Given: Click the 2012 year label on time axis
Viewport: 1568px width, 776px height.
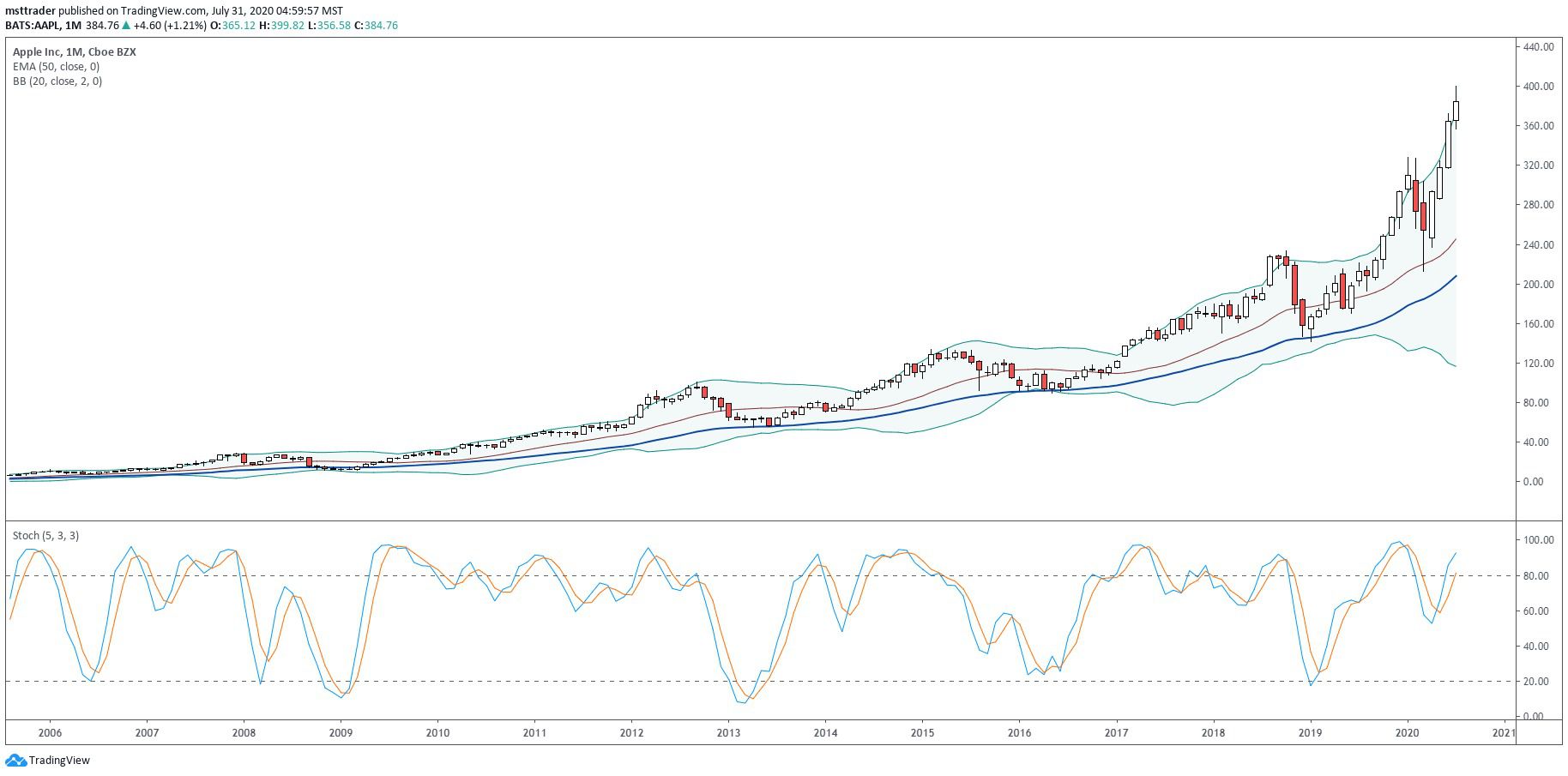Looking at the screenshot, I should pos(631,733).
